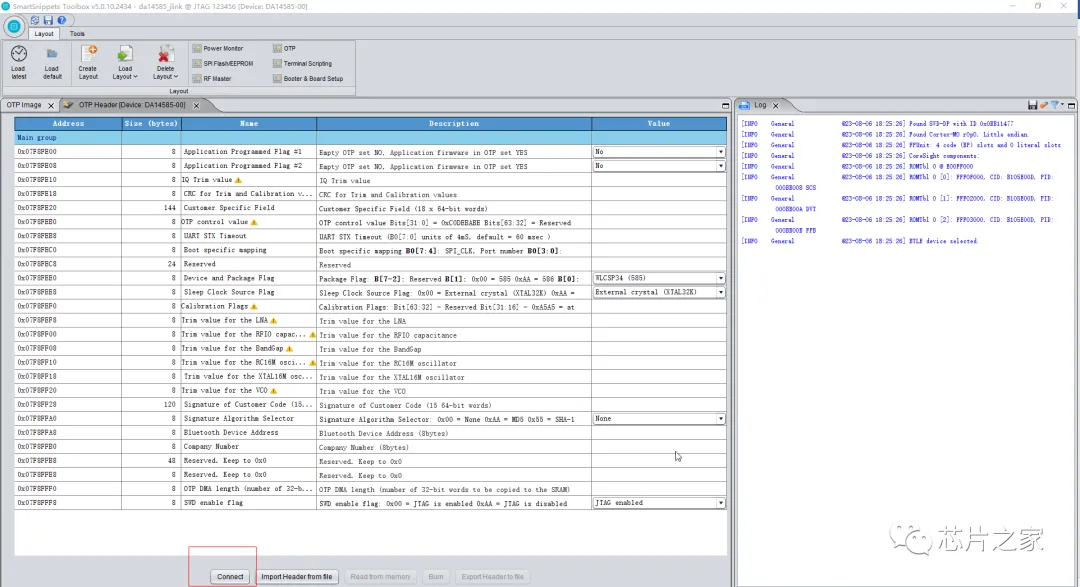
Task: Select OTP DMA length name cell
Action: [x=249, y=489]
